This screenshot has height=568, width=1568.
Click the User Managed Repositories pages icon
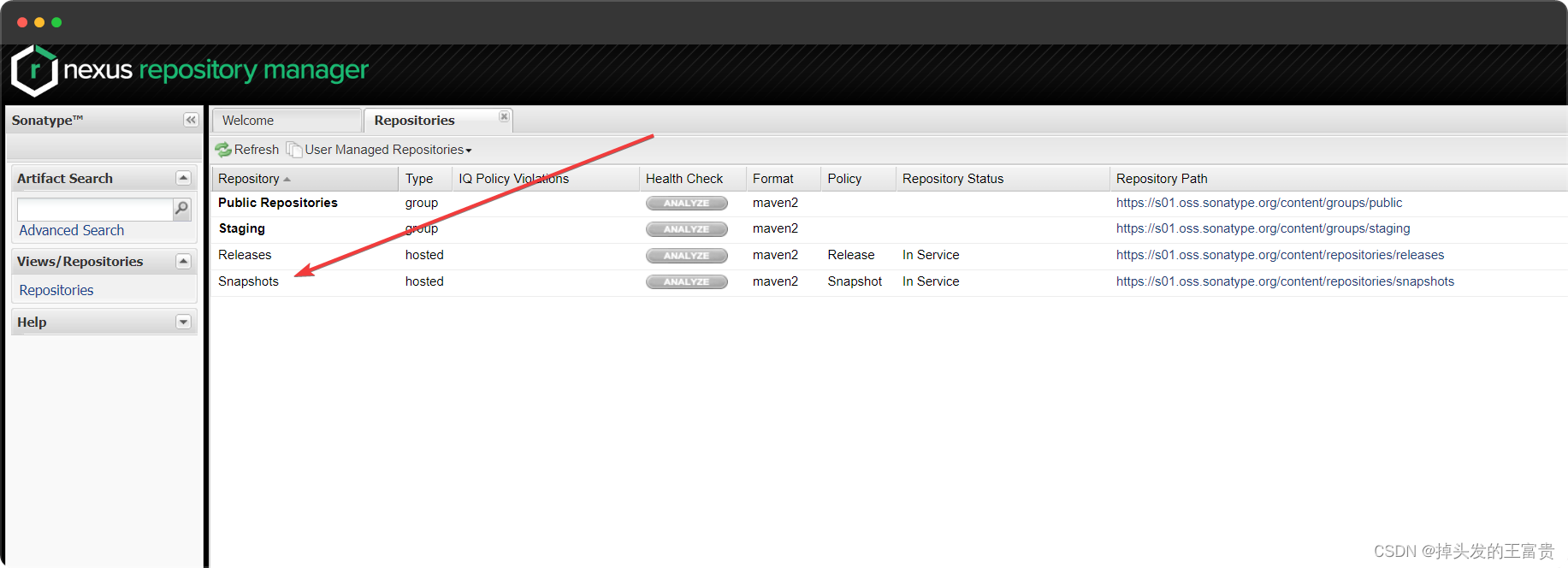tap(294, 150)
